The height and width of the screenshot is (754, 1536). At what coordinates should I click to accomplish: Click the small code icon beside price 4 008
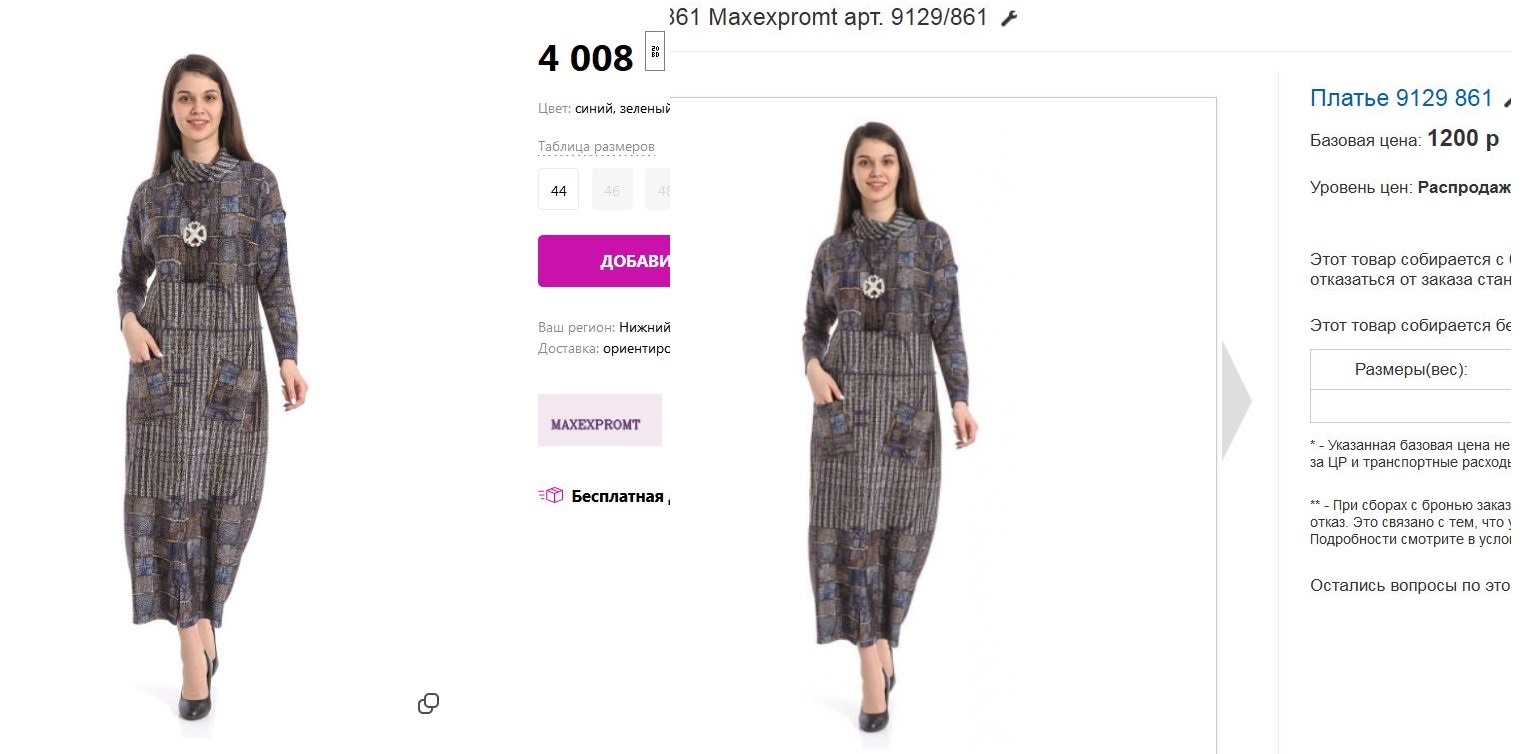tap(655, 51)
